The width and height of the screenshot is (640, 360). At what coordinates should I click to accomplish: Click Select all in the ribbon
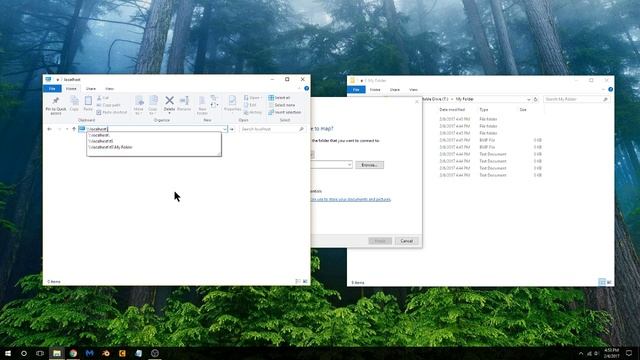[x=279, y=98]
